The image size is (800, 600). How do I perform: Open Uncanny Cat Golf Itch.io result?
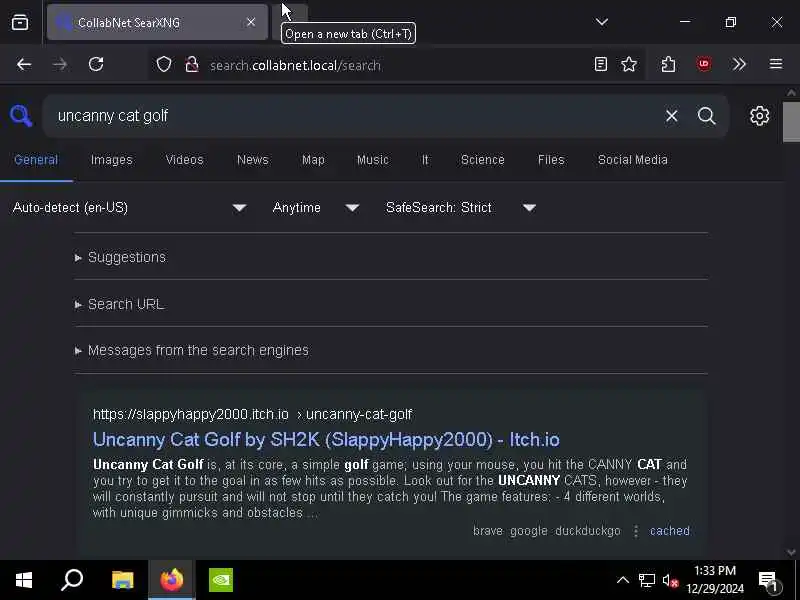tap(326, 440)
